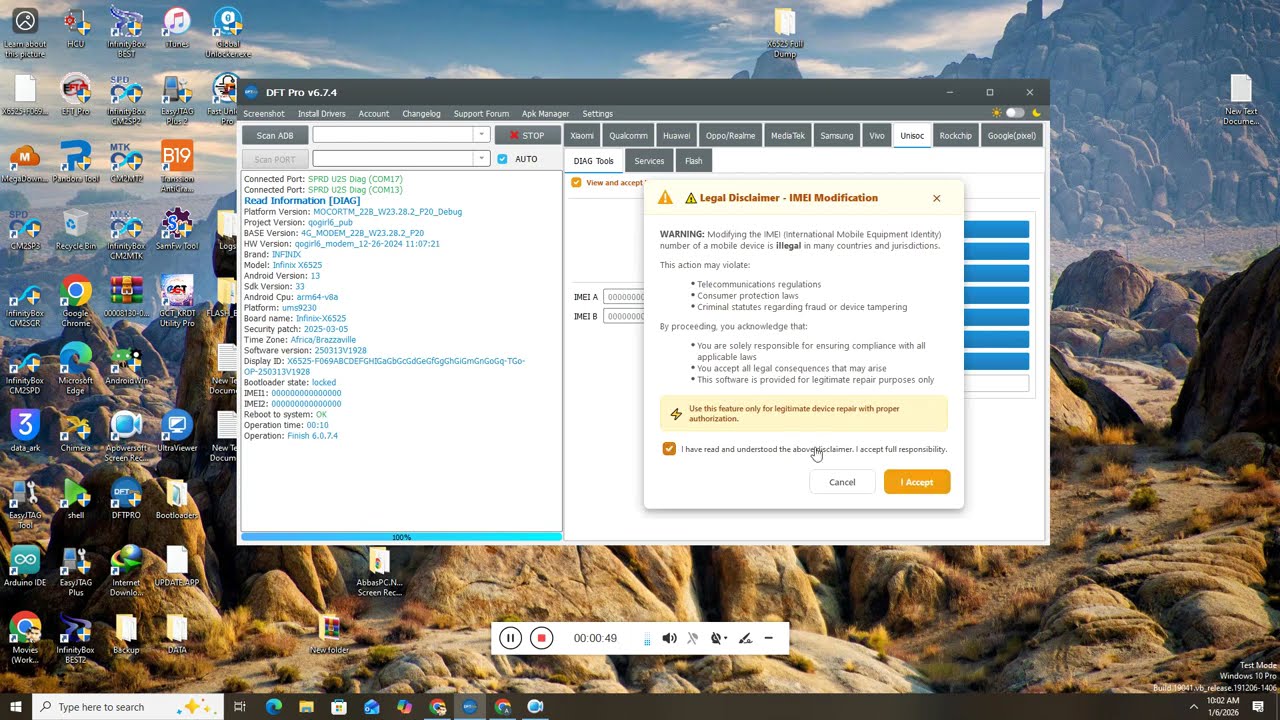The width and height of the screenshot is (1280, 720).
Task: Open the recorder annotation pen tool
Action: [745, 638]
